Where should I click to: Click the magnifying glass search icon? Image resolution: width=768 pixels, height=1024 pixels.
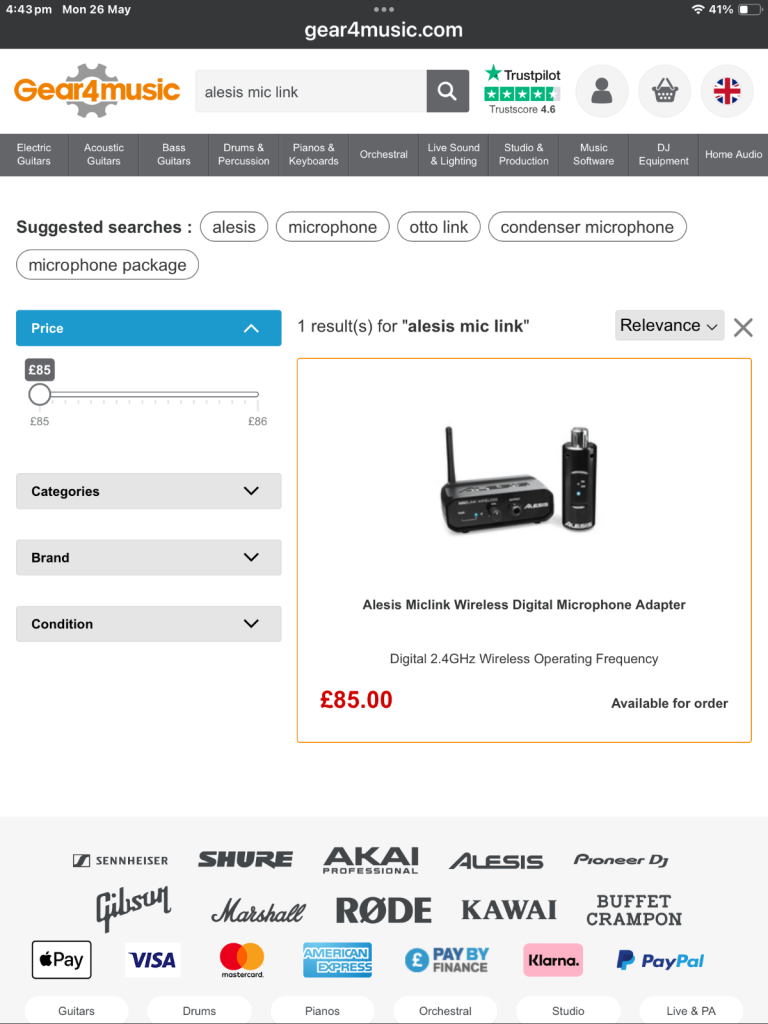(447, 91)
